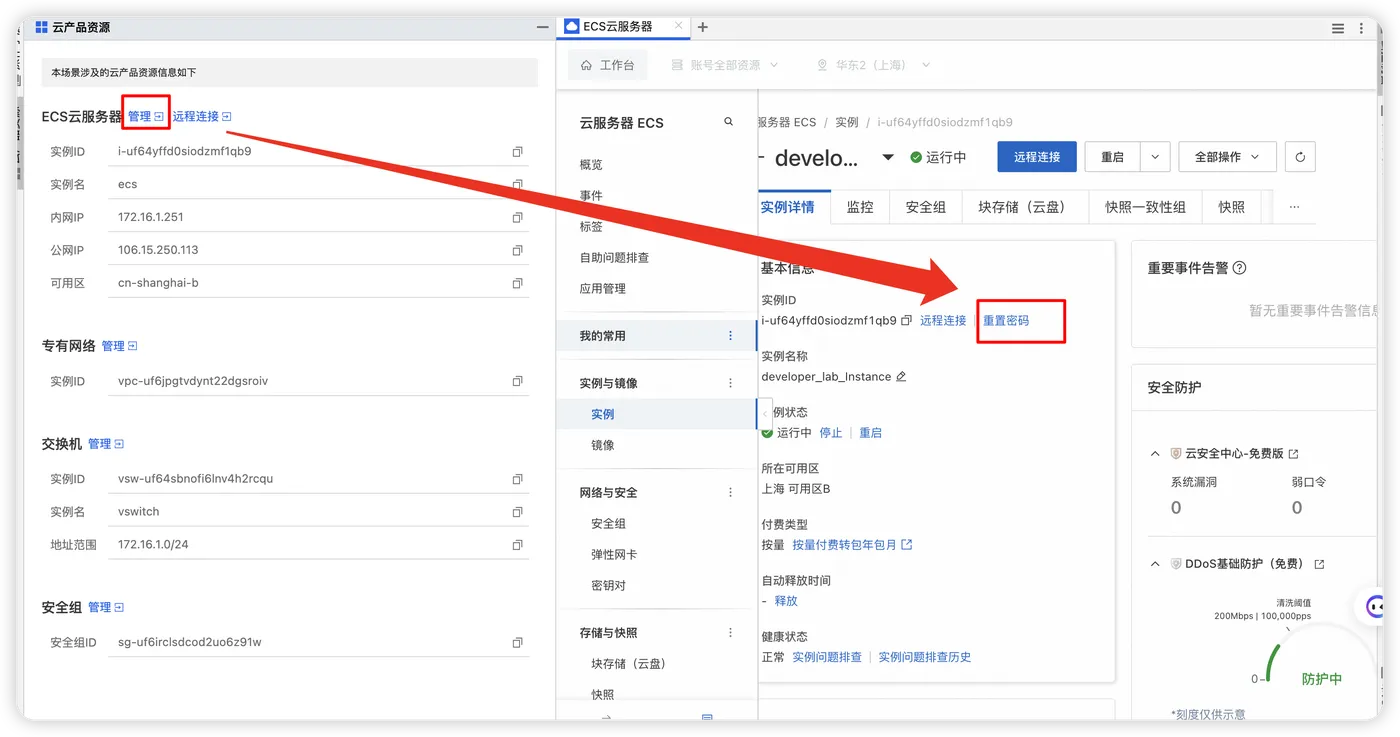Screen dimensions: 1400x737
Task: Open options dots for 我的常用
Action: [x=731, y=336]
